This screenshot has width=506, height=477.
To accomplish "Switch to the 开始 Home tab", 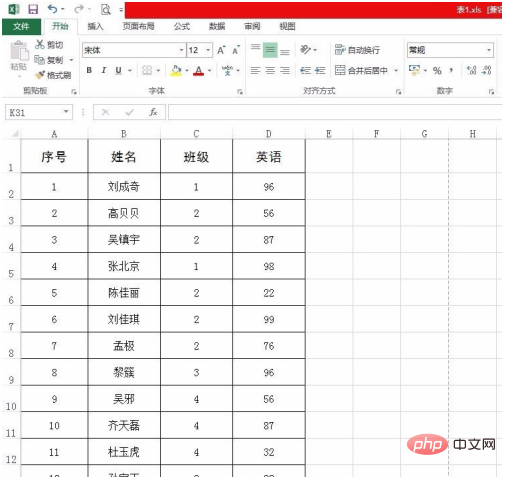I will tap(60, 27).
